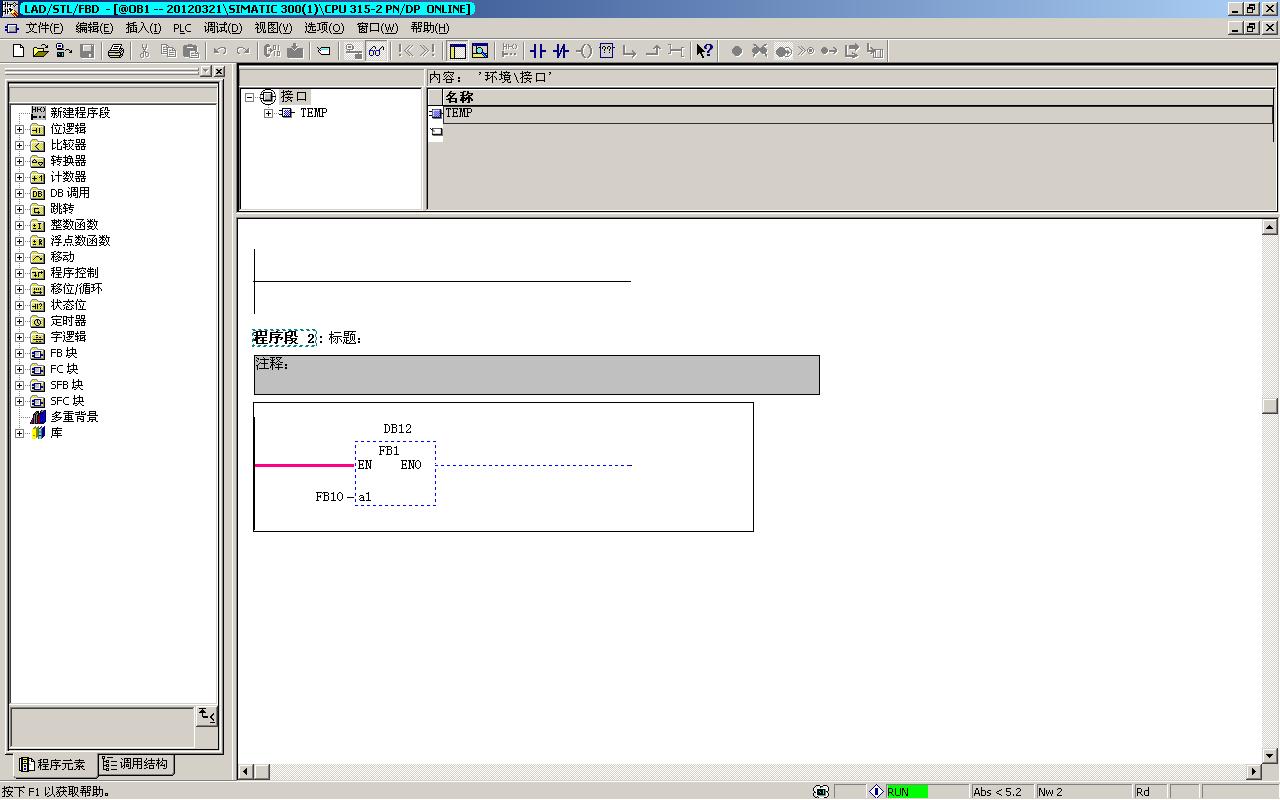Insert an empty box element
This screenshot has width=1280, height=800.
pos(607,51)
